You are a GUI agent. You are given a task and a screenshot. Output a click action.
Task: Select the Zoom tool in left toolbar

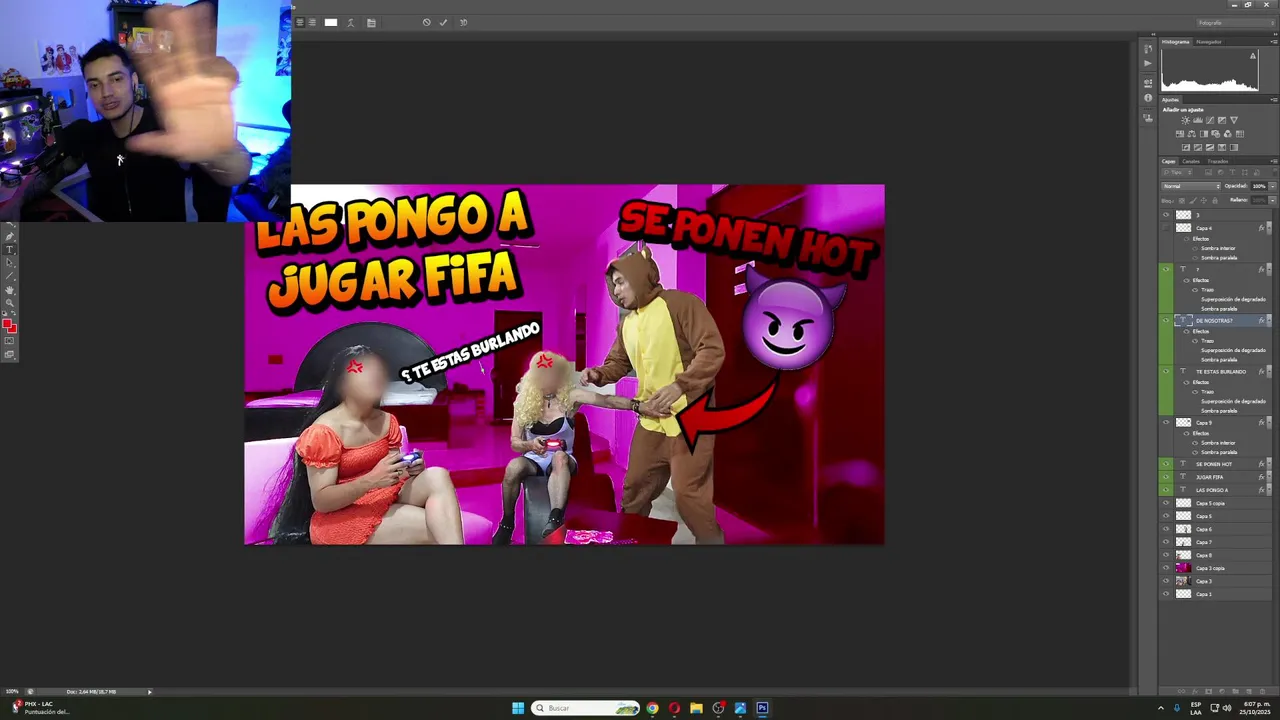(x=9, y=303)
